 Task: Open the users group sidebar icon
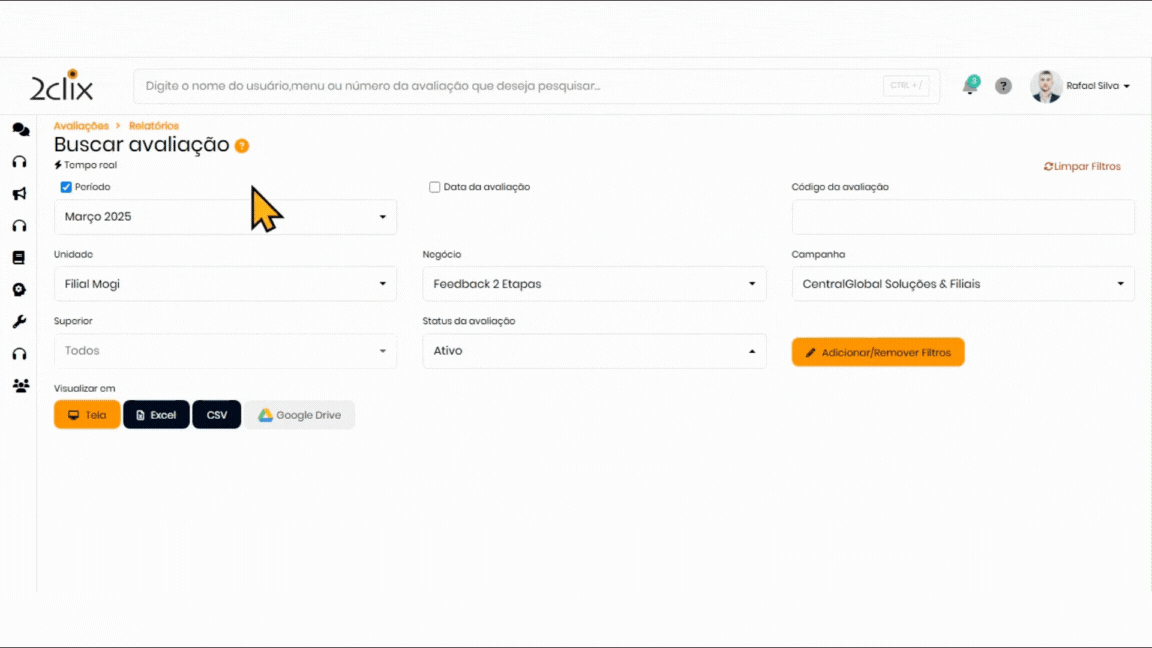coord(20,386)
